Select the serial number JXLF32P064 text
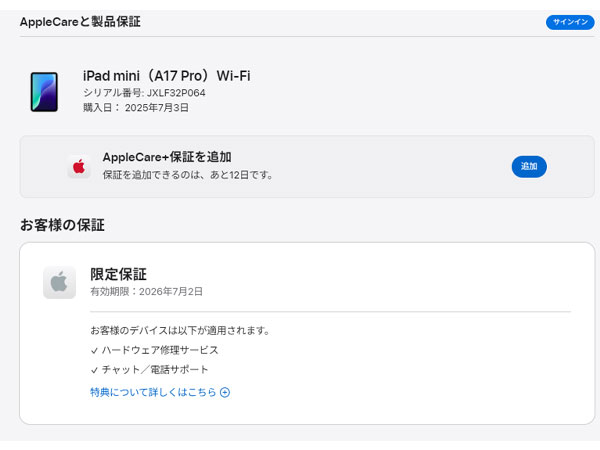 click(x=176, y=93)
